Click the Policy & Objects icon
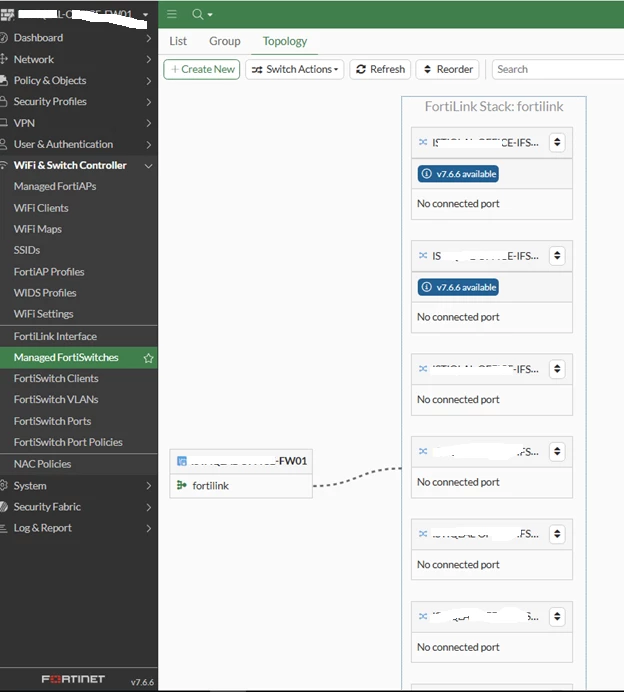Viewport: 624px width, 692px height. pos(4,80)
